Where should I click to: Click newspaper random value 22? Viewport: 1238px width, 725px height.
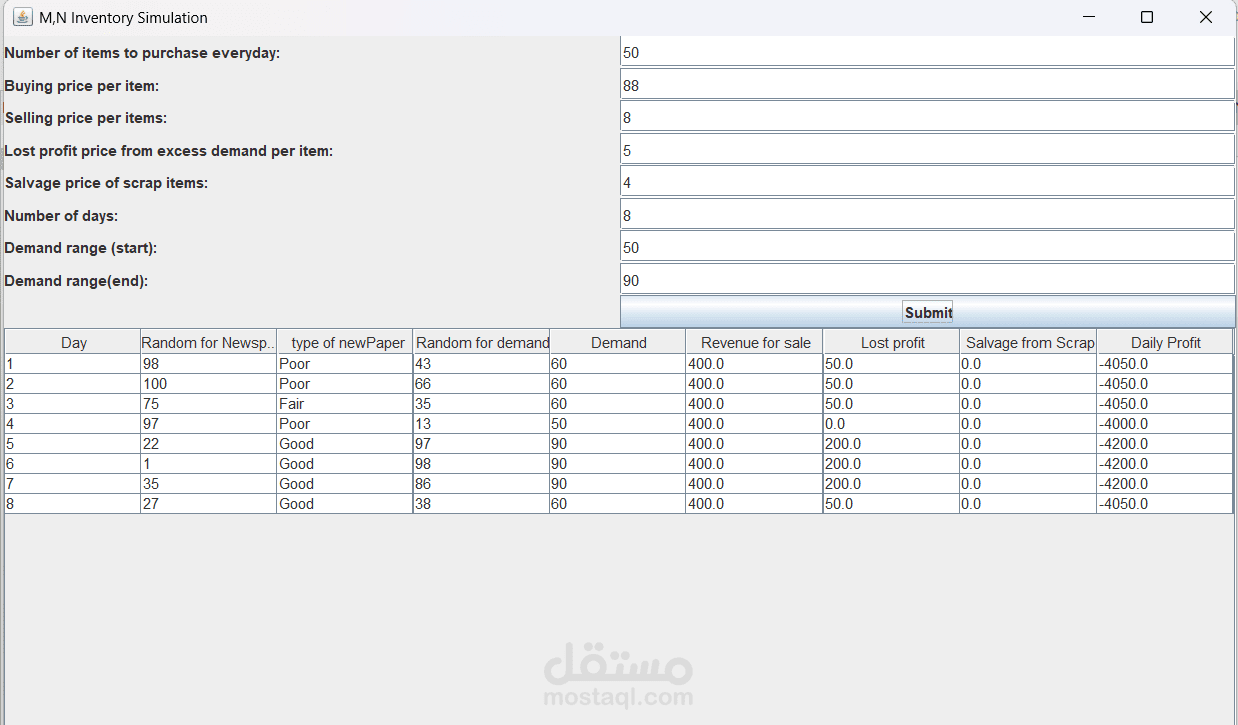209,444
